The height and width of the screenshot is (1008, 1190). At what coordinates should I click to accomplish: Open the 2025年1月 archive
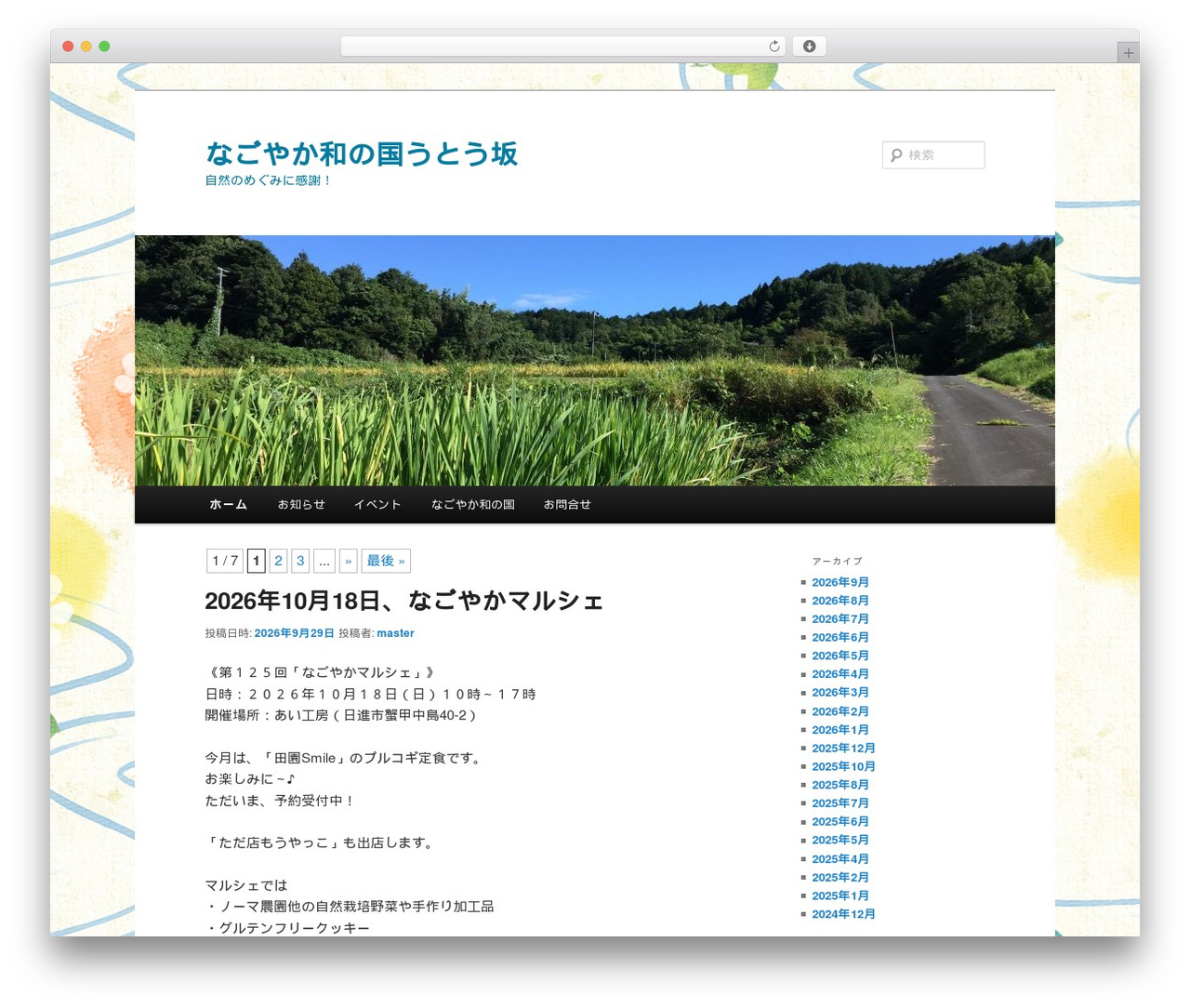[840, 896]
